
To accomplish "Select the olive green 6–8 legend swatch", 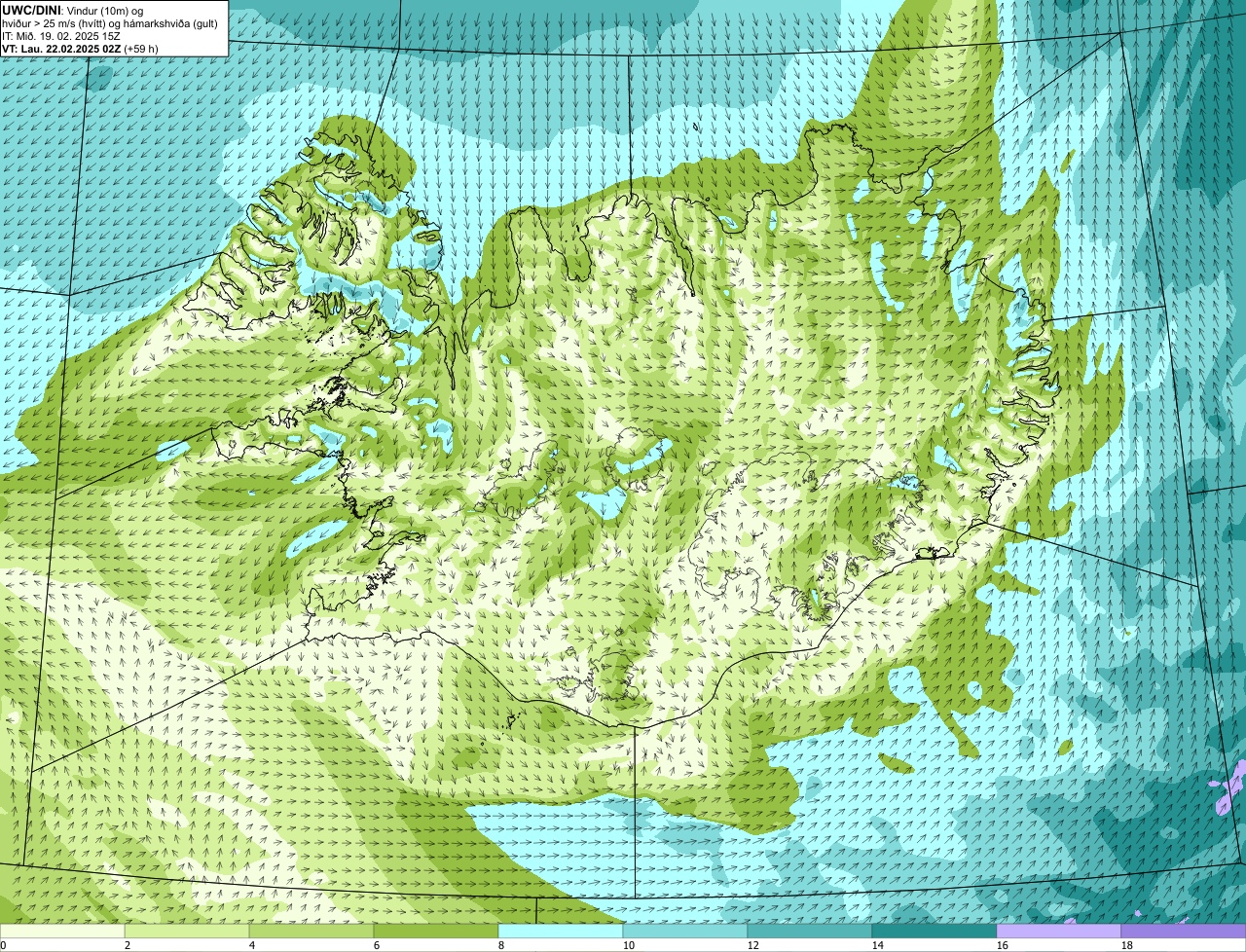I will (x=436, y=931).
